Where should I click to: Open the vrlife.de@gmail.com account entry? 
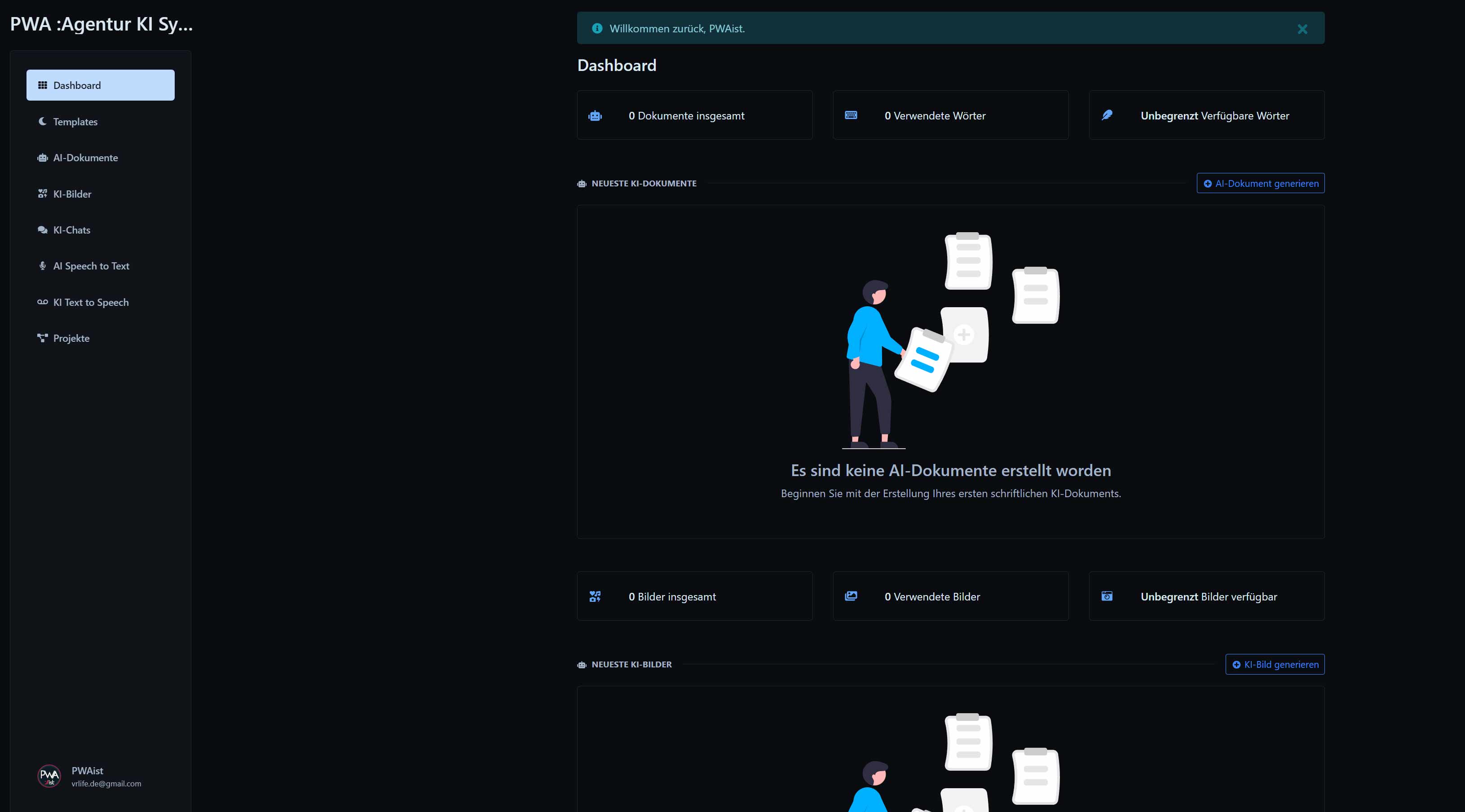pos(106,783)
